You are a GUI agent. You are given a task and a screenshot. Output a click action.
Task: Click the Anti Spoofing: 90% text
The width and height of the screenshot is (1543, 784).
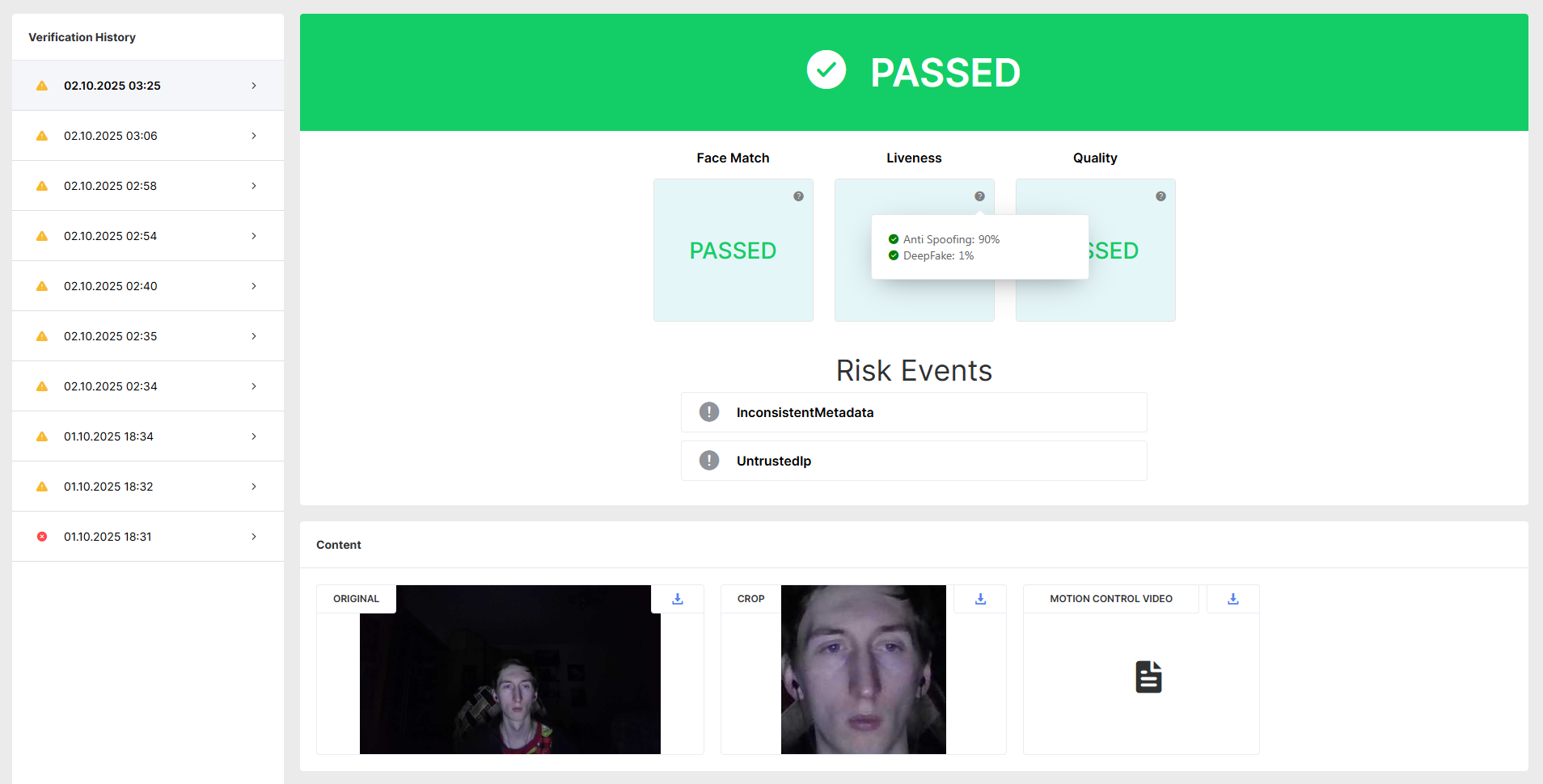951,239
